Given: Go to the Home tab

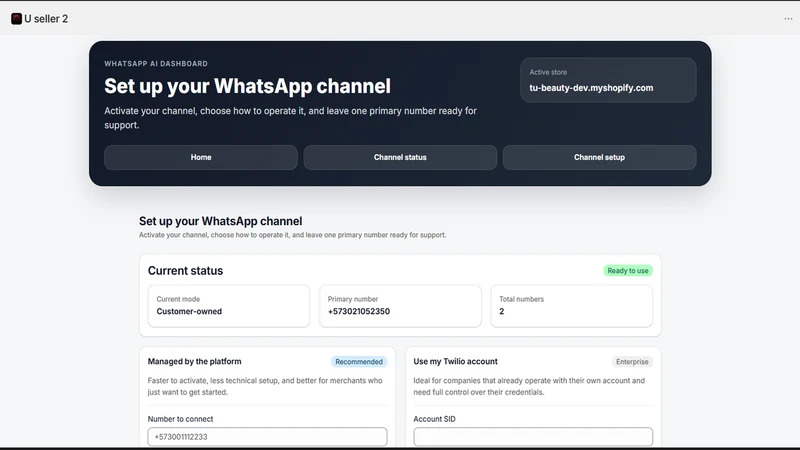Looking at the screenshot, I should point(201,157).
